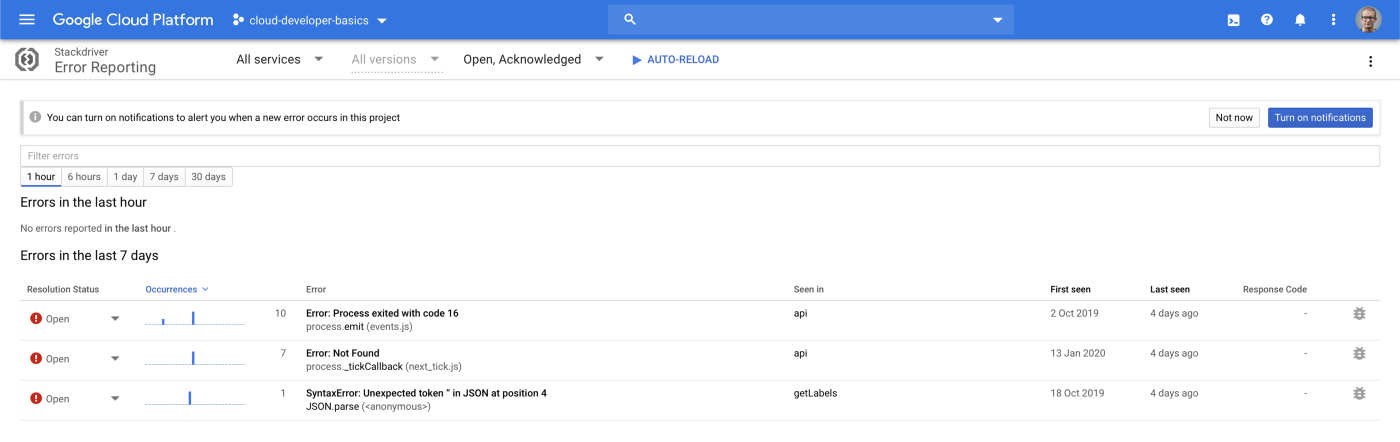The width and height of the screenshot is (1400, 442).
Task: Click the red Open status icon for Not Found error
Action: tap(36, 358)
